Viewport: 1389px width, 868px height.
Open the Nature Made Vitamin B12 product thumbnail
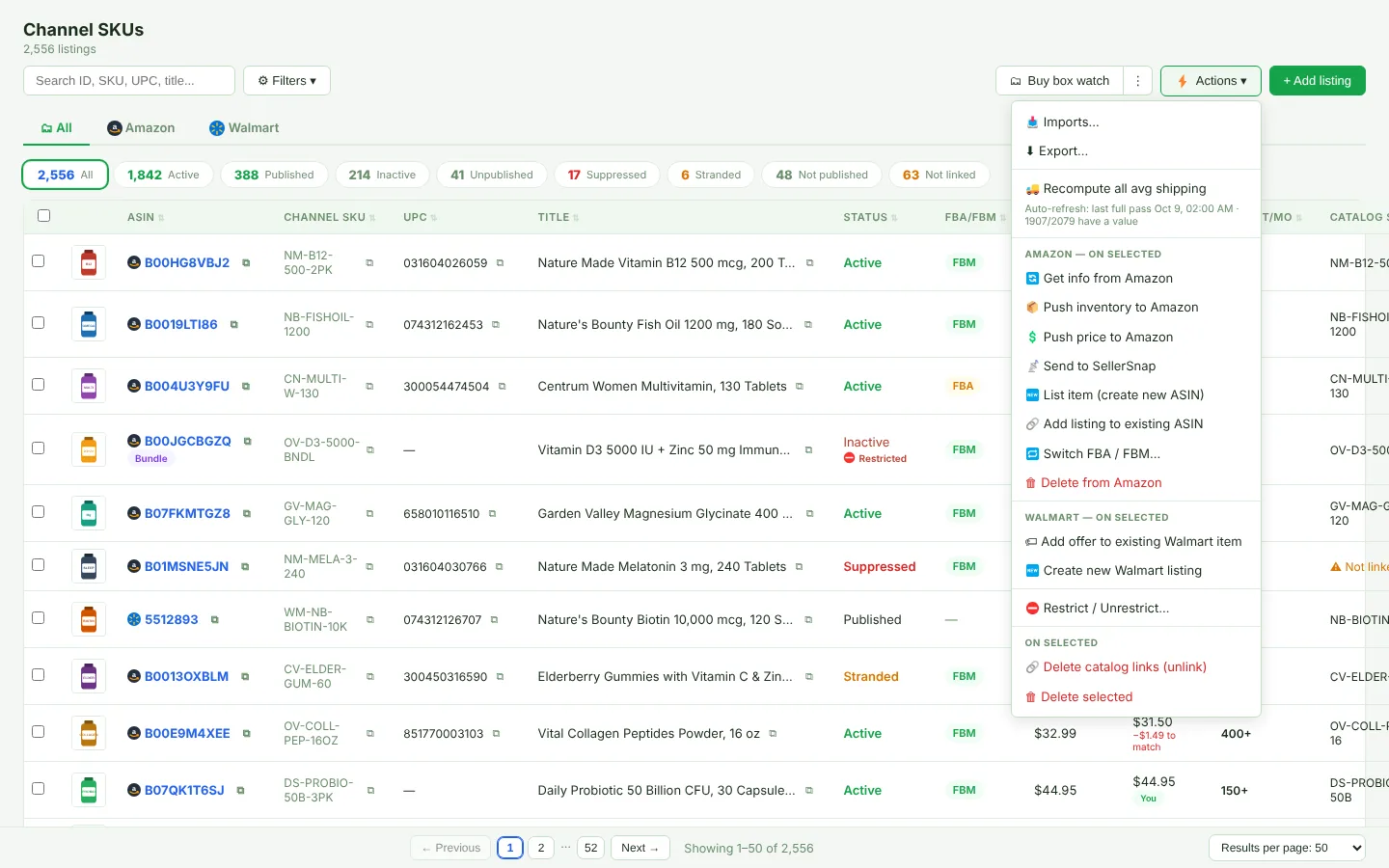(x=89, y=262)
